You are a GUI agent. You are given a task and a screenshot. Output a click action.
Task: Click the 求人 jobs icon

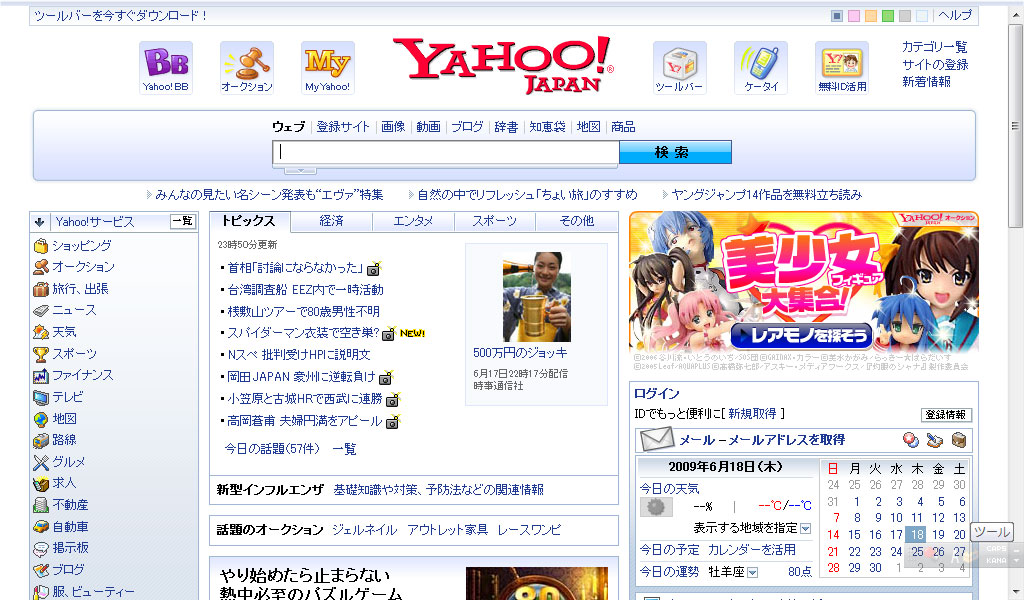(41, 483)
